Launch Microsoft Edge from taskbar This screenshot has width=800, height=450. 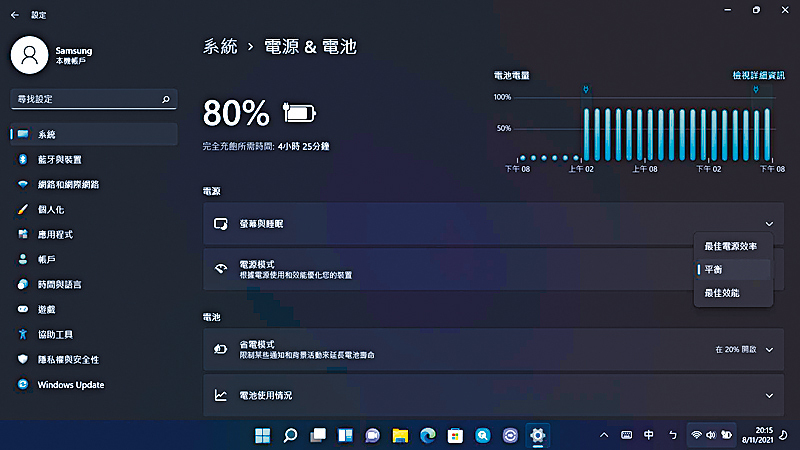428,435
